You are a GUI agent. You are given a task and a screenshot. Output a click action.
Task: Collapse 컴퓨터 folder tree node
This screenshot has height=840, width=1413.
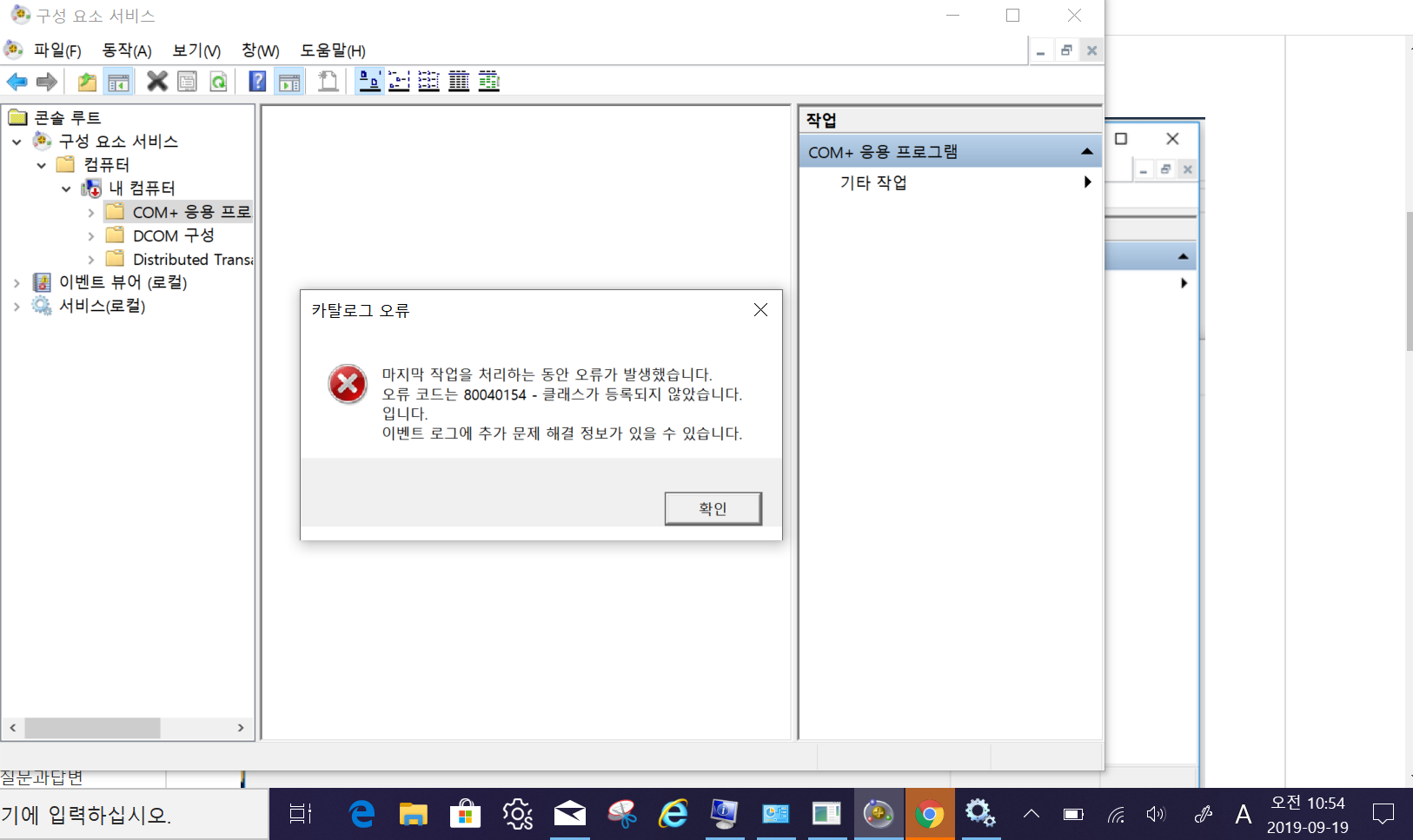[41, 165]
